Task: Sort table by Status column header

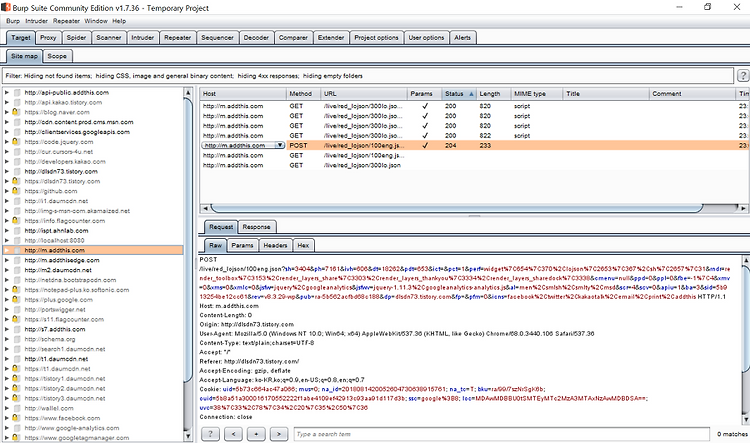Action: pyautogui.click(x=458, y=94)
